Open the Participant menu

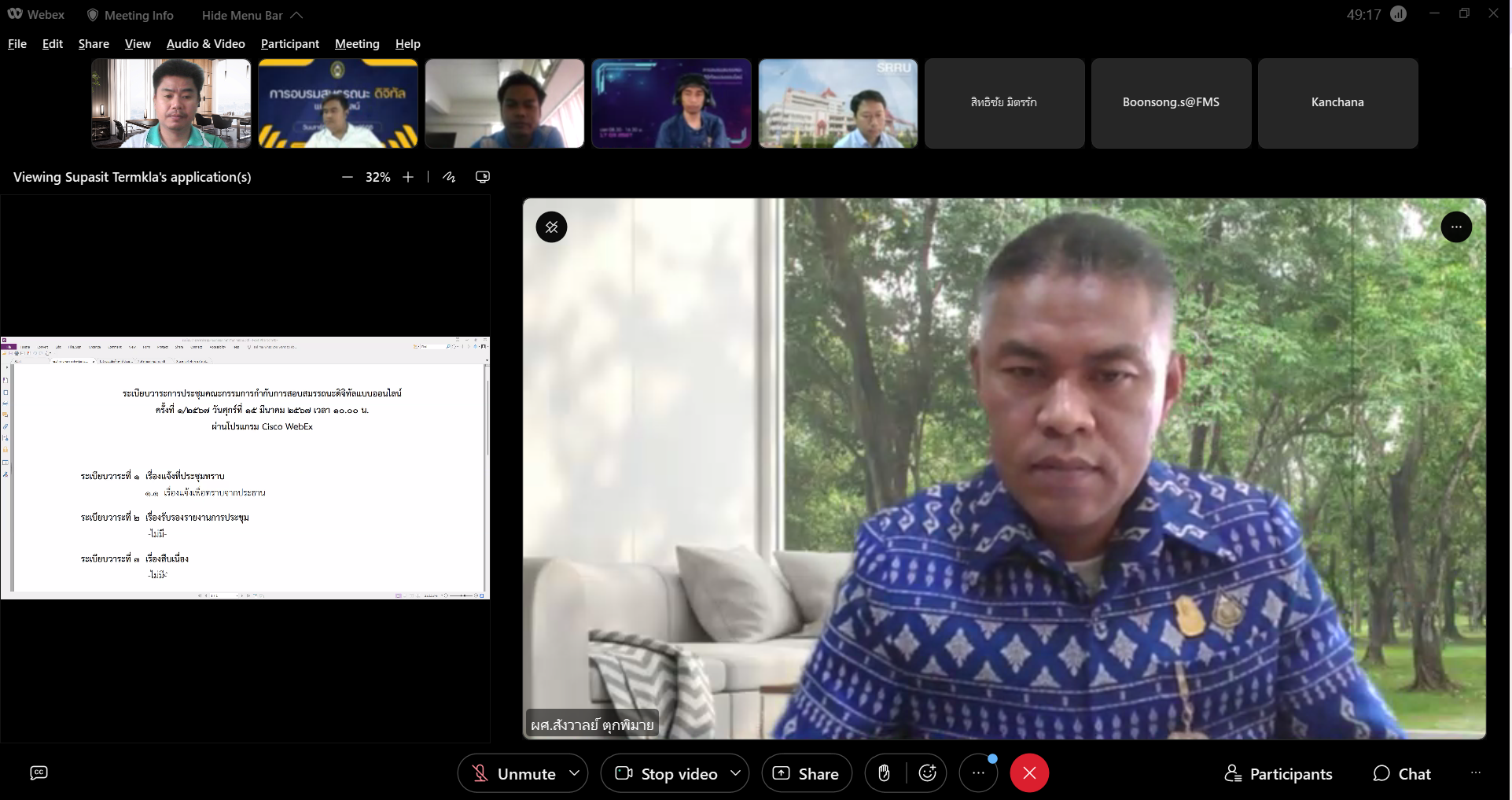click(290, 44)
